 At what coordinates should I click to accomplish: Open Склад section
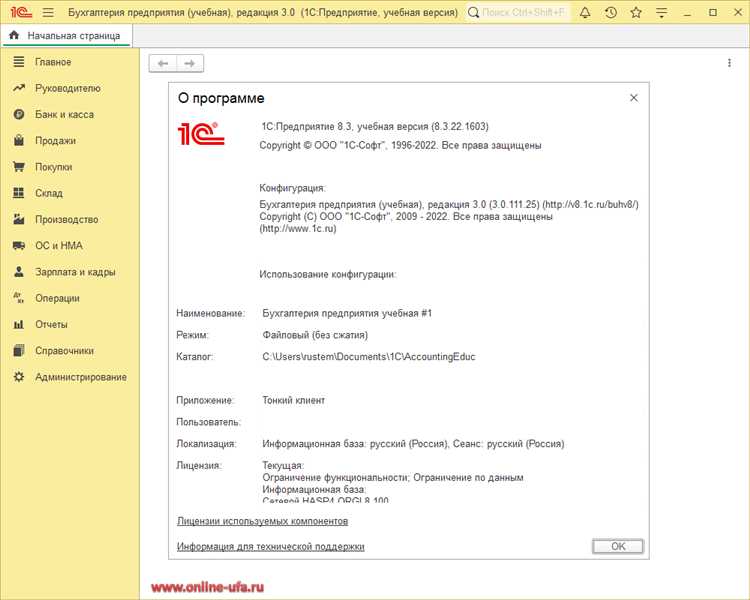tap(49, 193)
